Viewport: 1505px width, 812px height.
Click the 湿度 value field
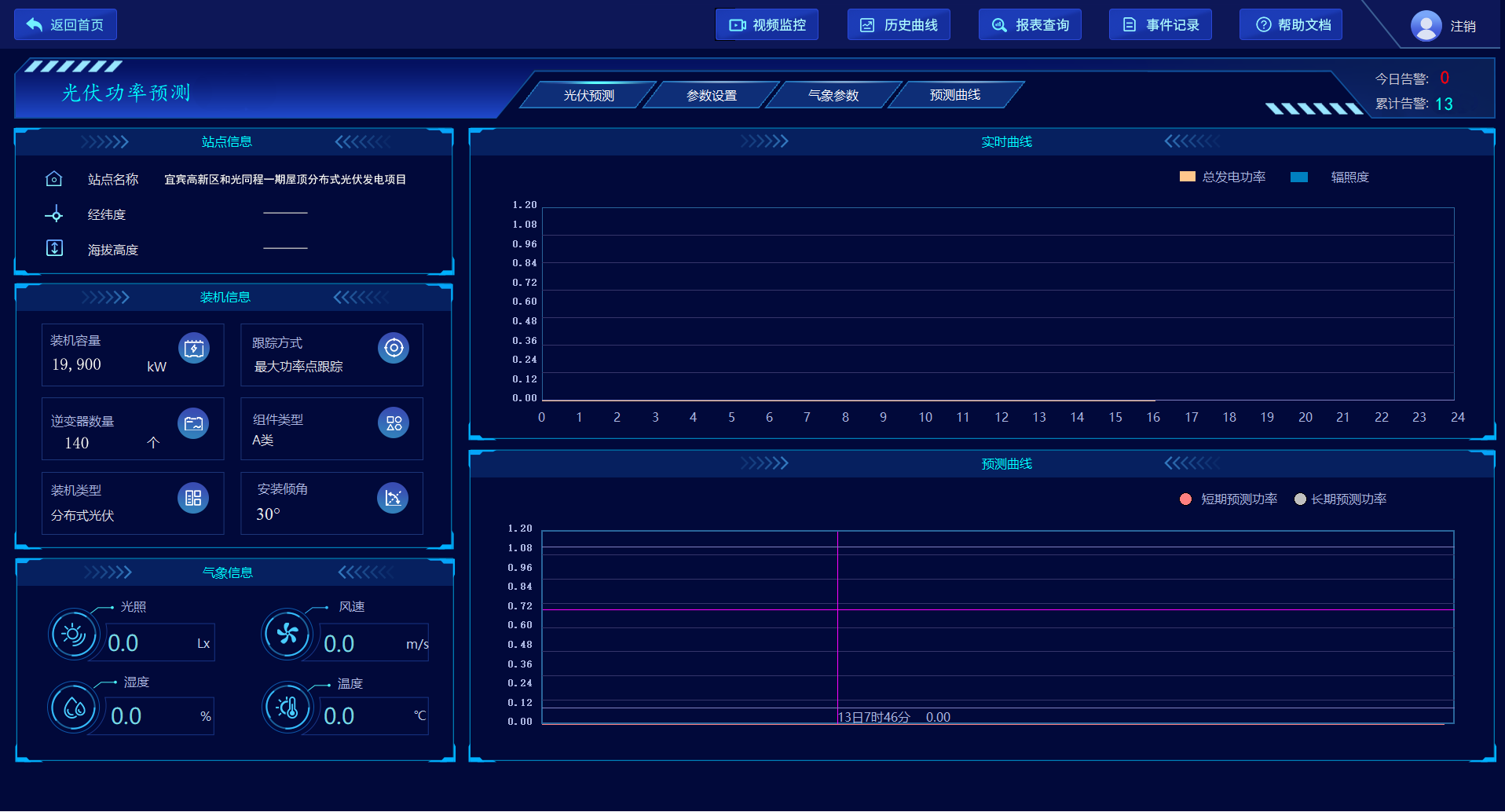(x=159, y=716)
